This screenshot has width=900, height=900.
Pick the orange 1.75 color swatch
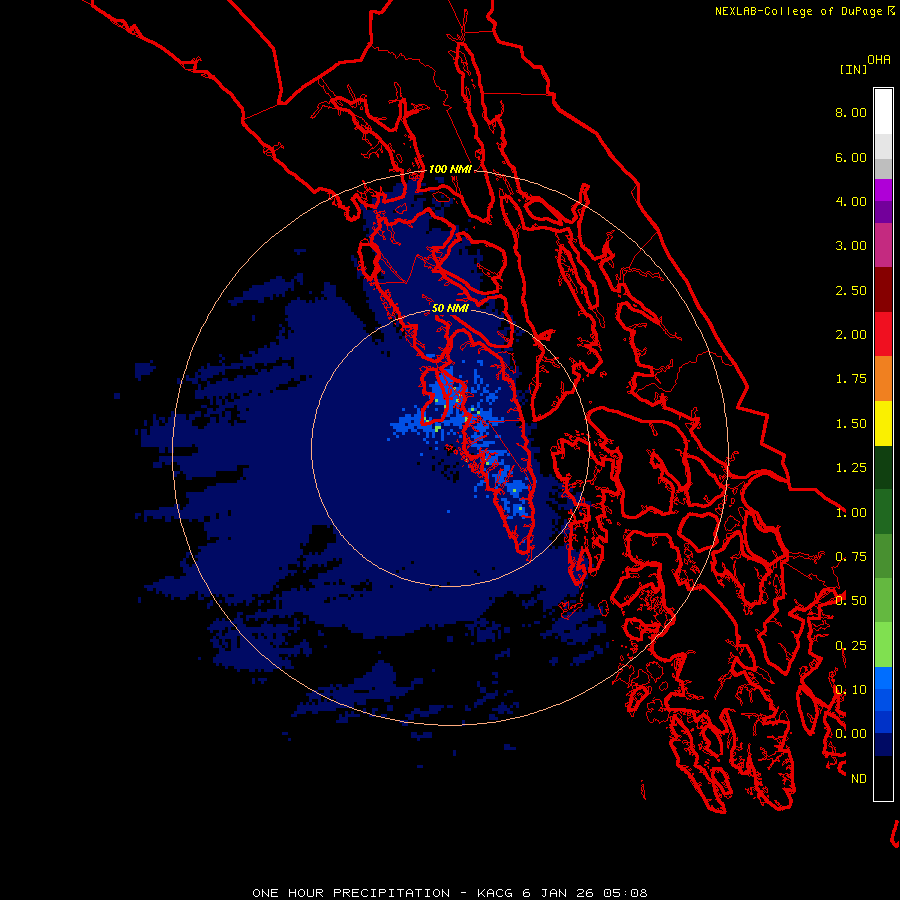pyautogui.click(x=883, y=379)
